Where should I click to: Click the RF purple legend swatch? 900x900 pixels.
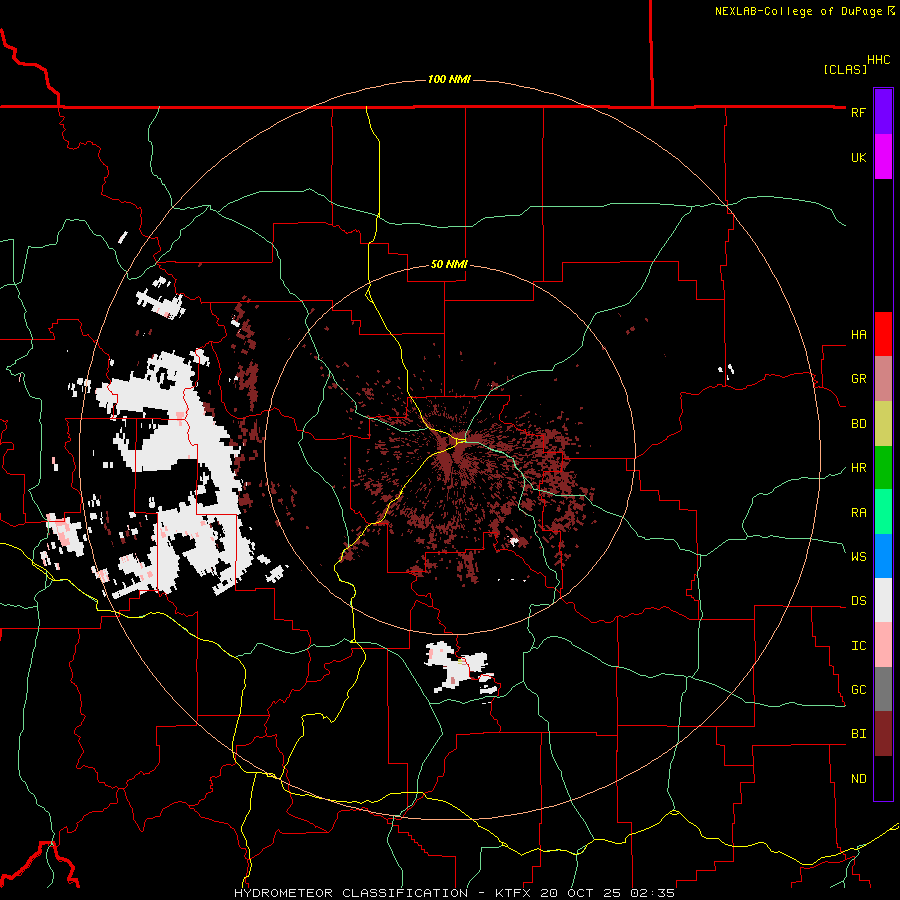[883, 112]
